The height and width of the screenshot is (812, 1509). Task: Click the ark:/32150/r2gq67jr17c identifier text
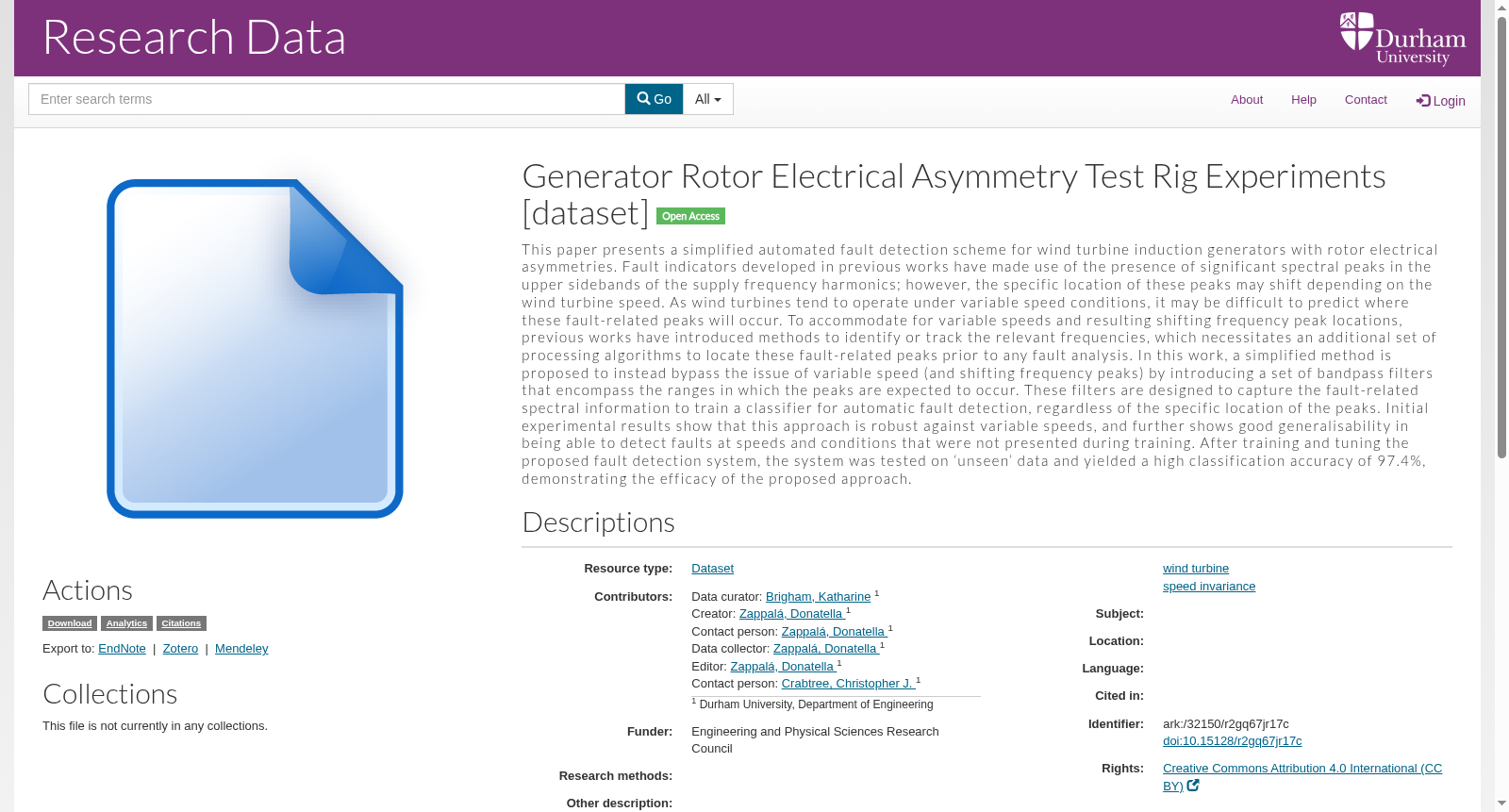pos(1226,724)
